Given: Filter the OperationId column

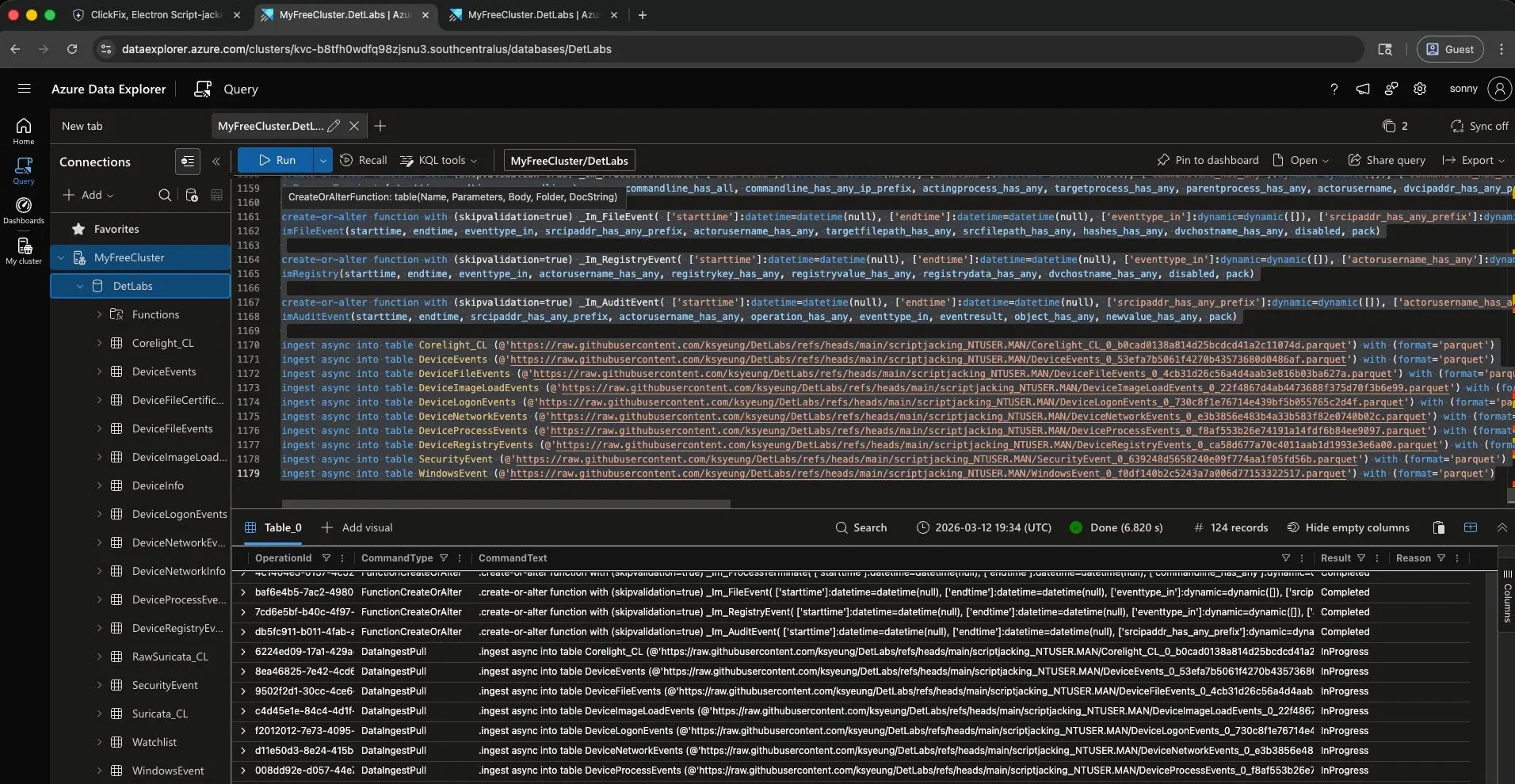Looking at the screenshot, I should [326, 558].
